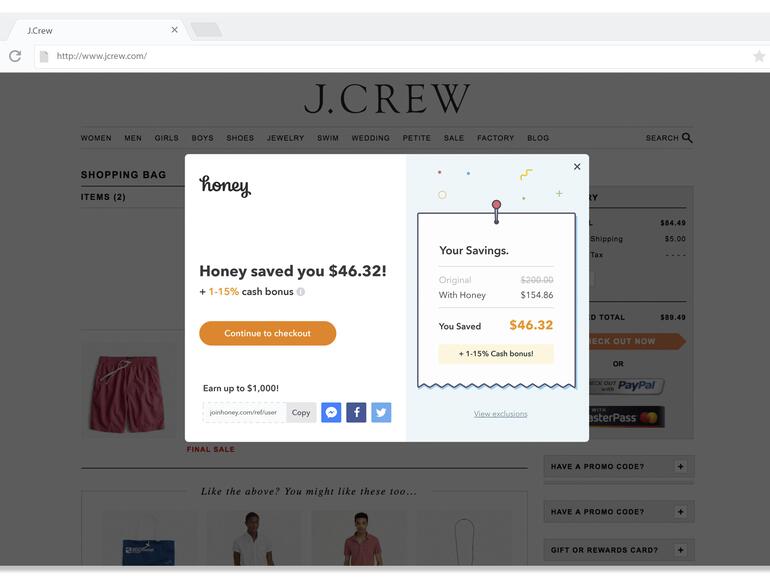This screenshot has width=770, height=578.
Task: Click the cash bonus info icon
Action: 301,292
